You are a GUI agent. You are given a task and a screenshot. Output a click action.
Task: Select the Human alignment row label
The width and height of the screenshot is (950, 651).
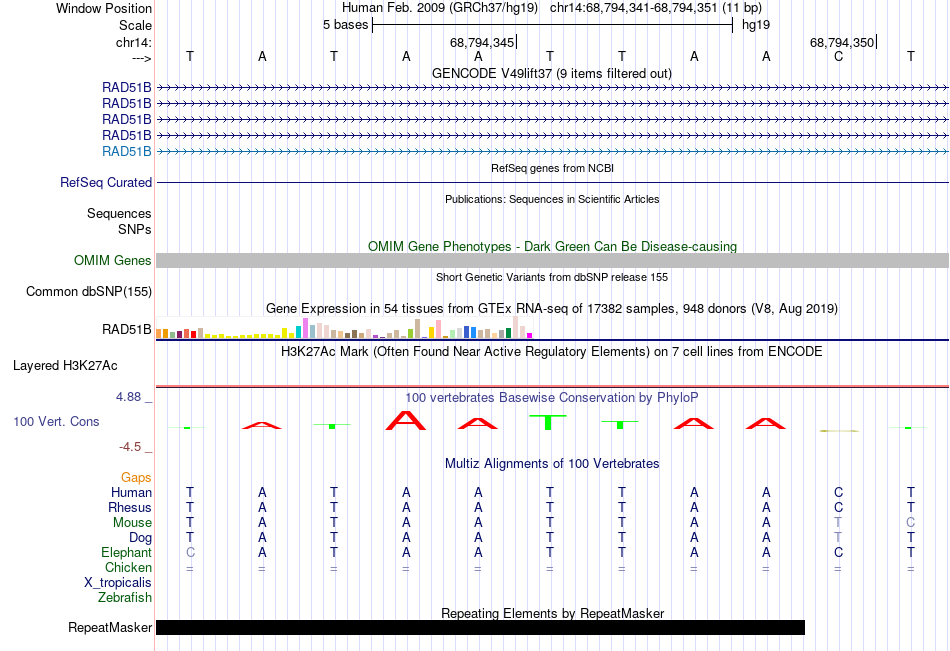pos(131,492)
